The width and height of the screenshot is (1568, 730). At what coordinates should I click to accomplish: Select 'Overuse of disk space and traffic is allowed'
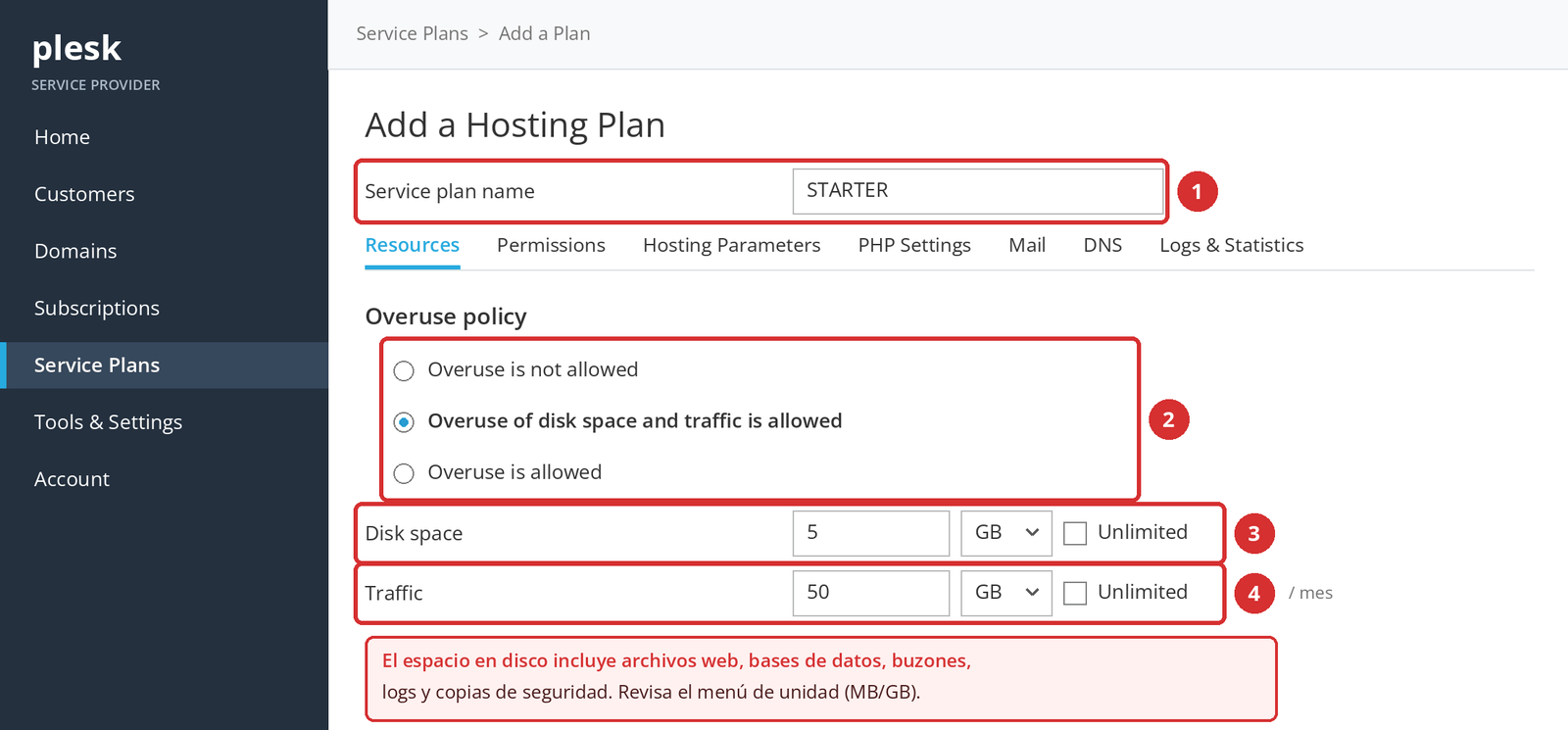click(404, 421)
